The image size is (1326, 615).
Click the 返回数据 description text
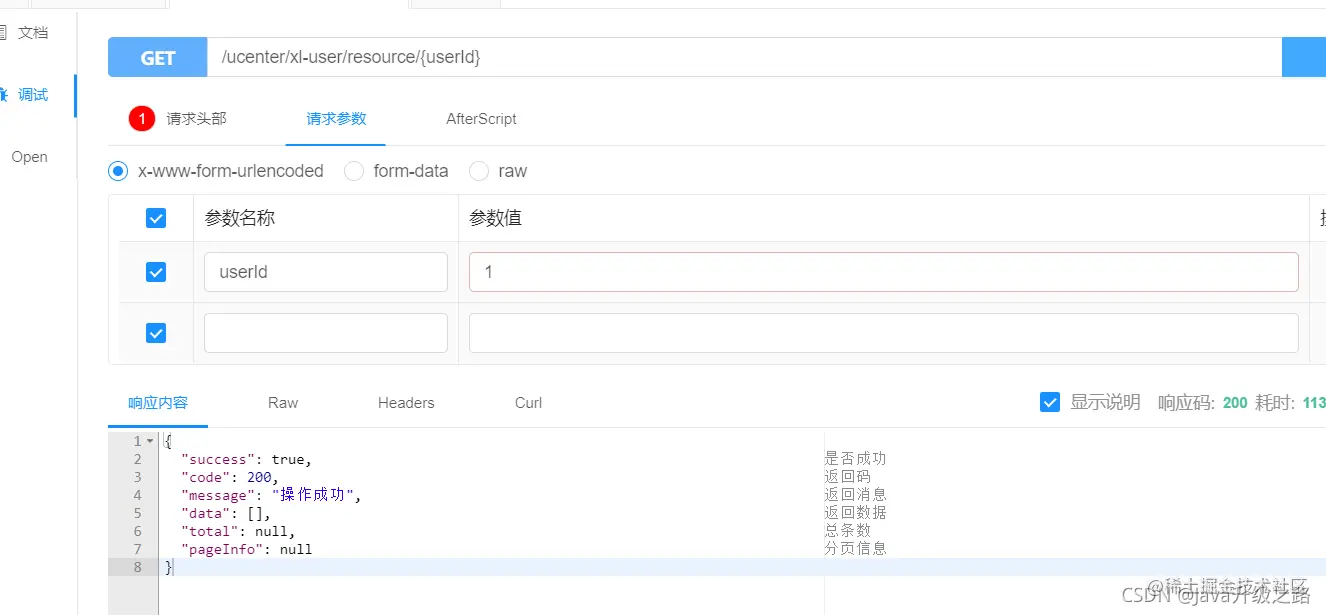[x=855, y=513]
